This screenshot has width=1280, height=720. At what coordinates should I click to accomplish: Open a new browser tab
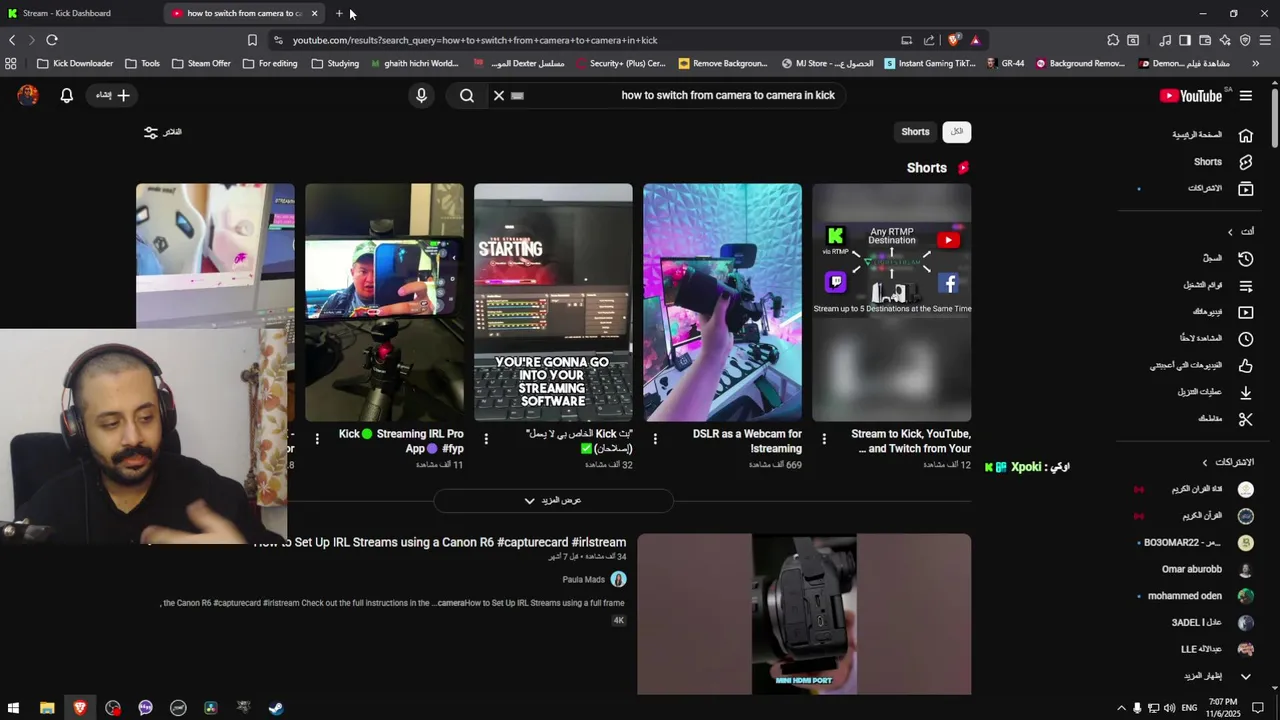339,13
